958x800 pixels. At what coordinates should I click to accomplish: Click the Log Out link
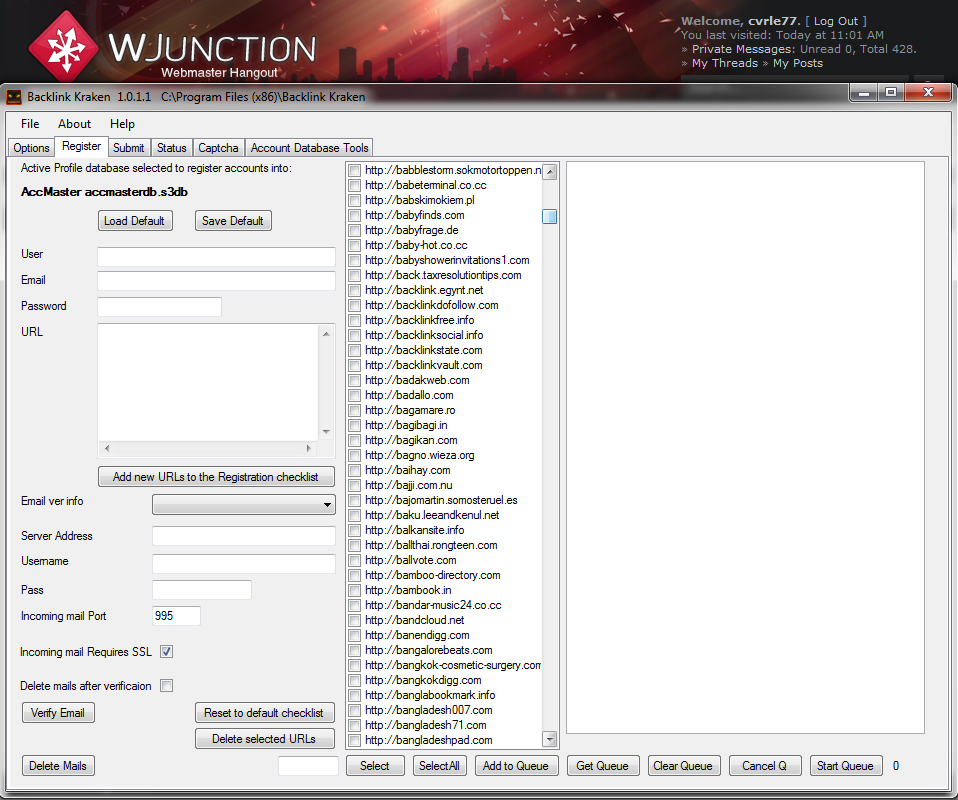pyautogui.click(x=836, y=21)
